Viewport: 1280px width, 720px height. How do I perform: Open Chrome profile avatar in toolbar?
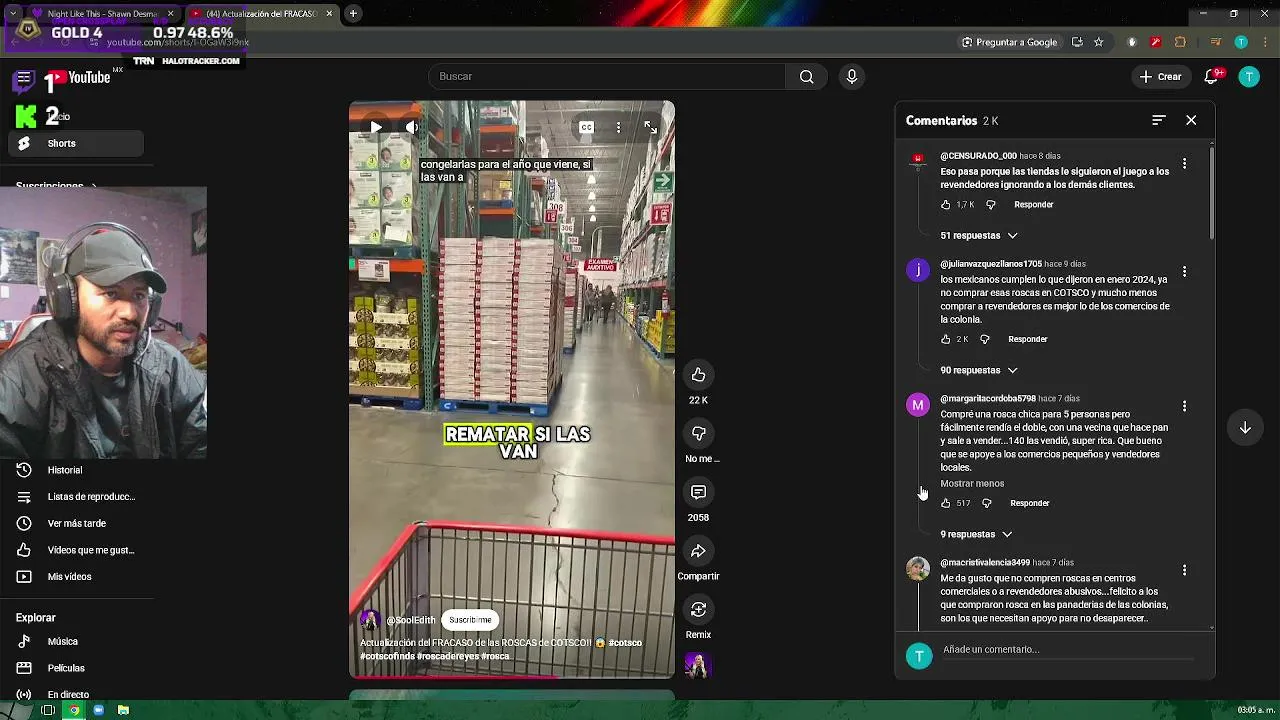click(x=1241, y=42)
